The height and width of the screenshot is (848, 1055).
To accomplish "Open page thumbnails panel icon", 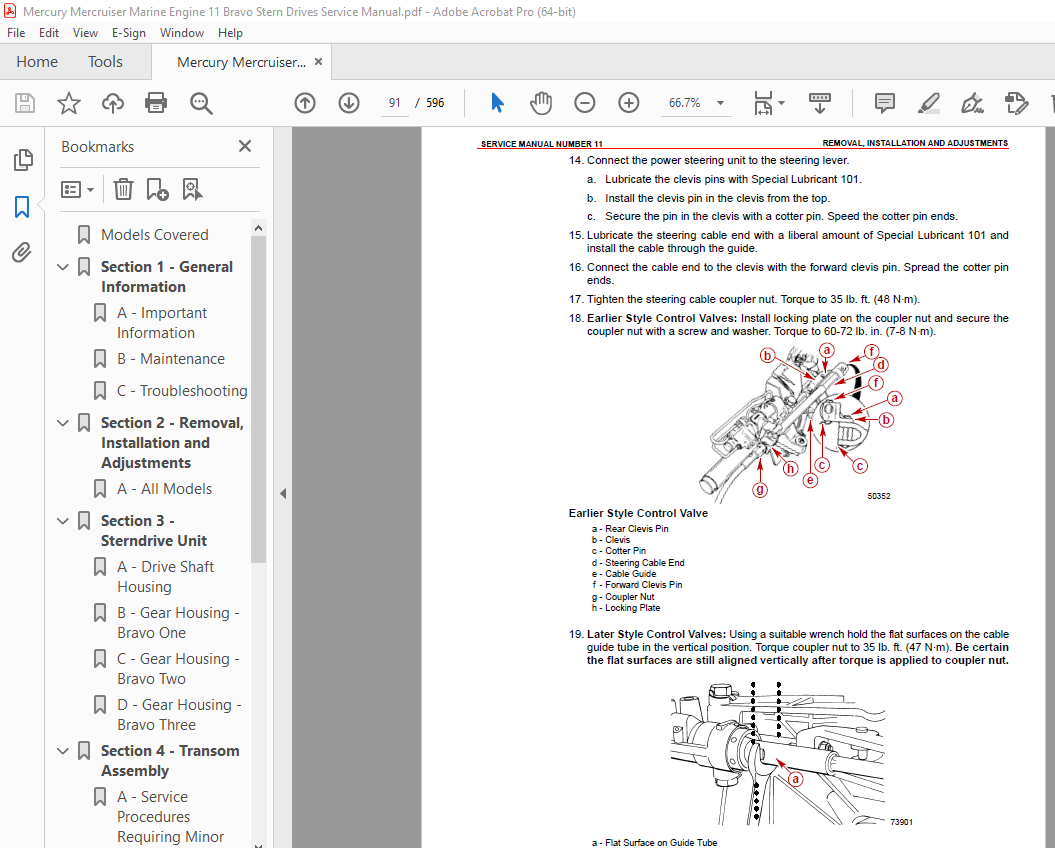I will (22, 160).
